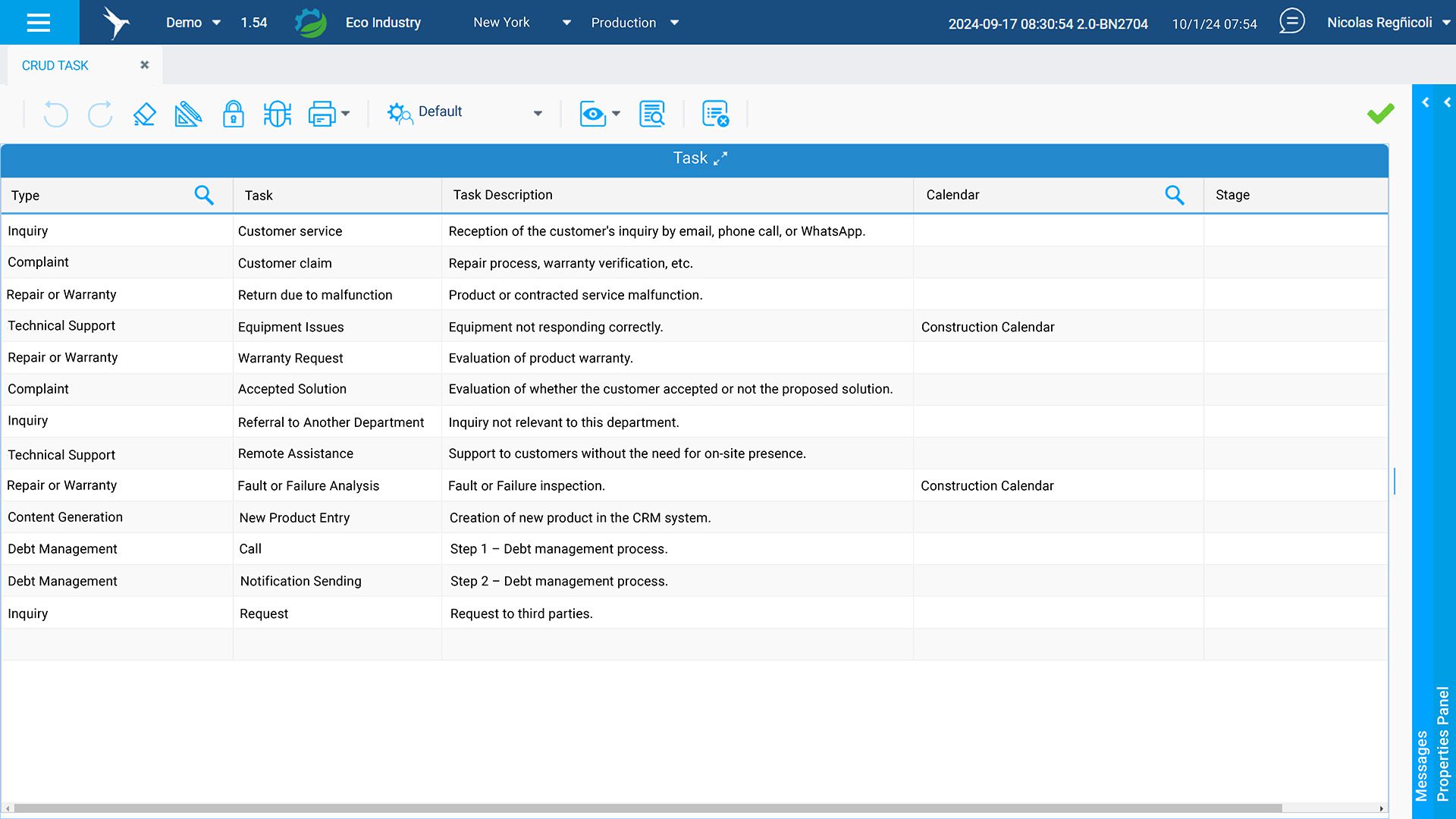Click the green checkmark confirm button
The width and height of the screenshot is (1456, 819).
click(1380, 114)
